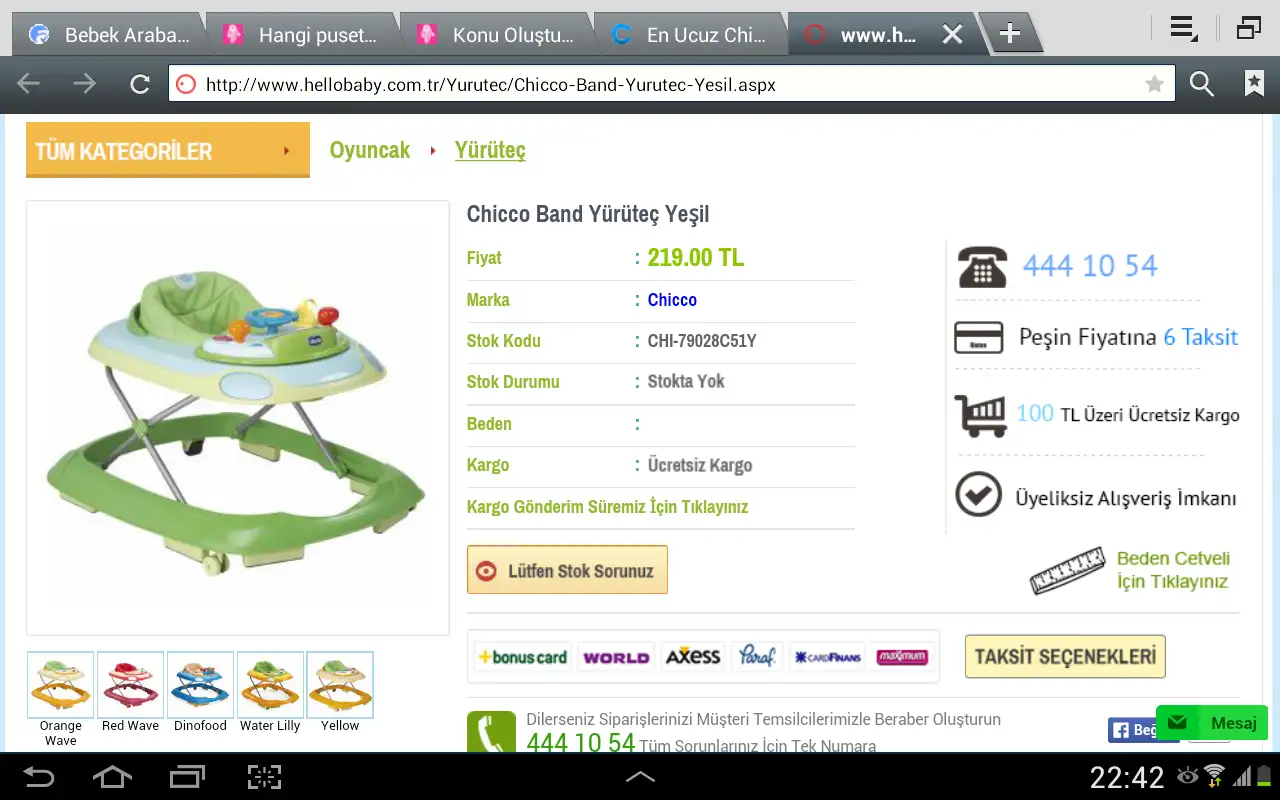
Task: Expand the bottom navigation bar chevron
Action: (640, 777)
